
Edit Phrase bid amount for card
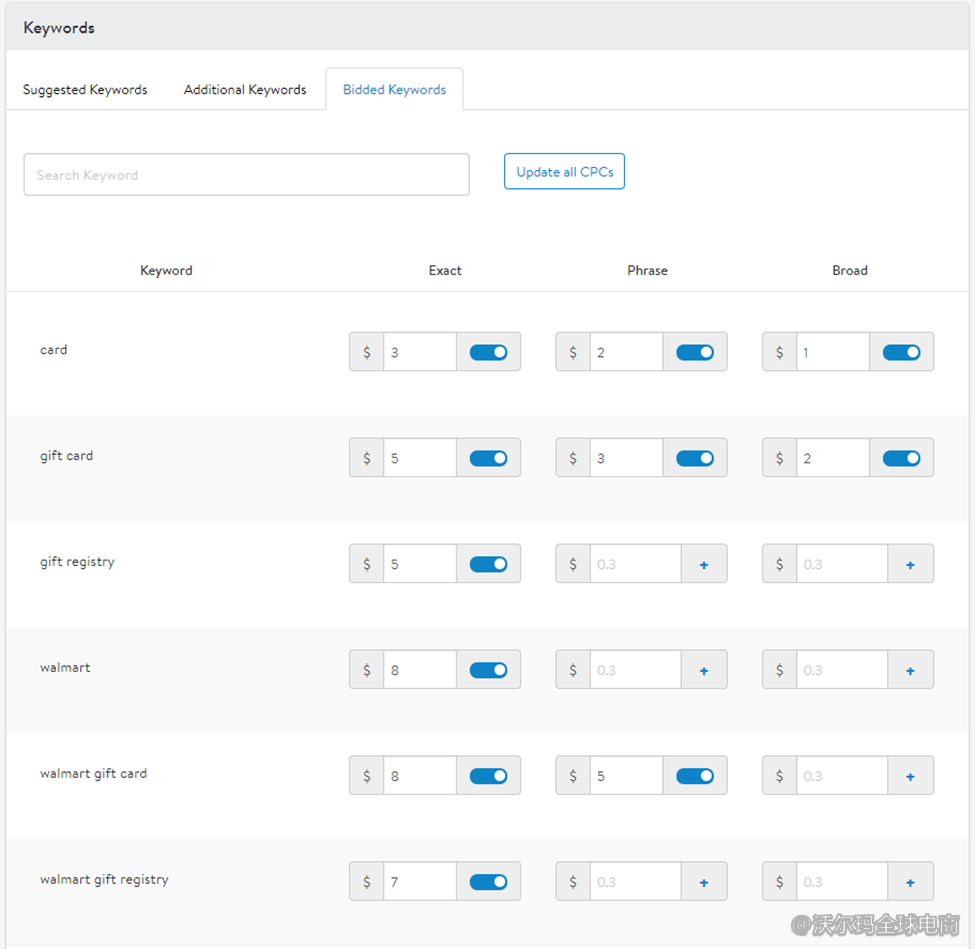(626, 352)
